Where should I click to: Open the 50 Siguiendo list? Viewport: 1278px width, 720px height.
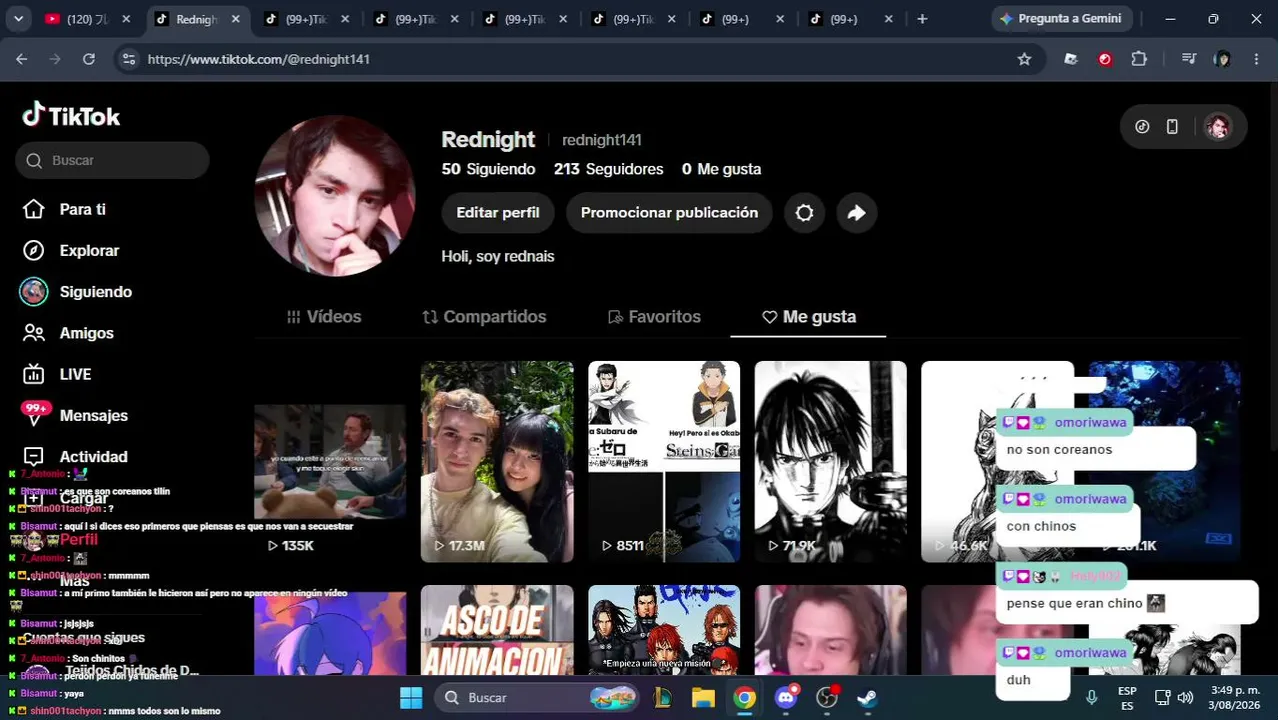click(488, 169)
